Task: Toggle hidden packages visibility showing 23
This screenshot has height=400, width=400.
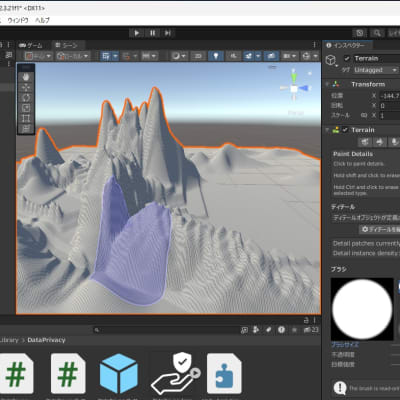Action: 311,330
